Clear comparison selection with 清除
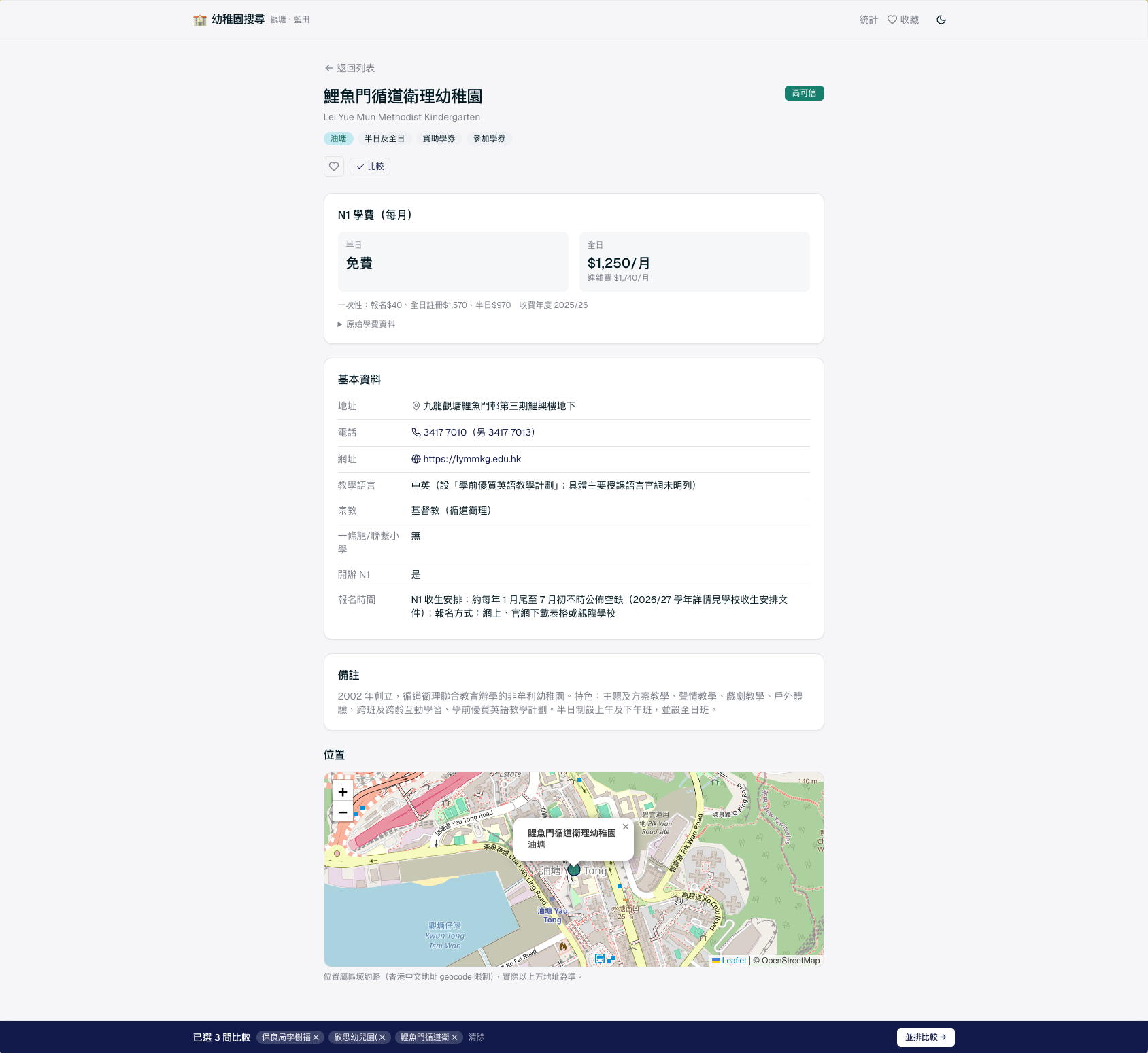The width and height of the screenshot is (1148, 1053). [x=477, y=1037]
